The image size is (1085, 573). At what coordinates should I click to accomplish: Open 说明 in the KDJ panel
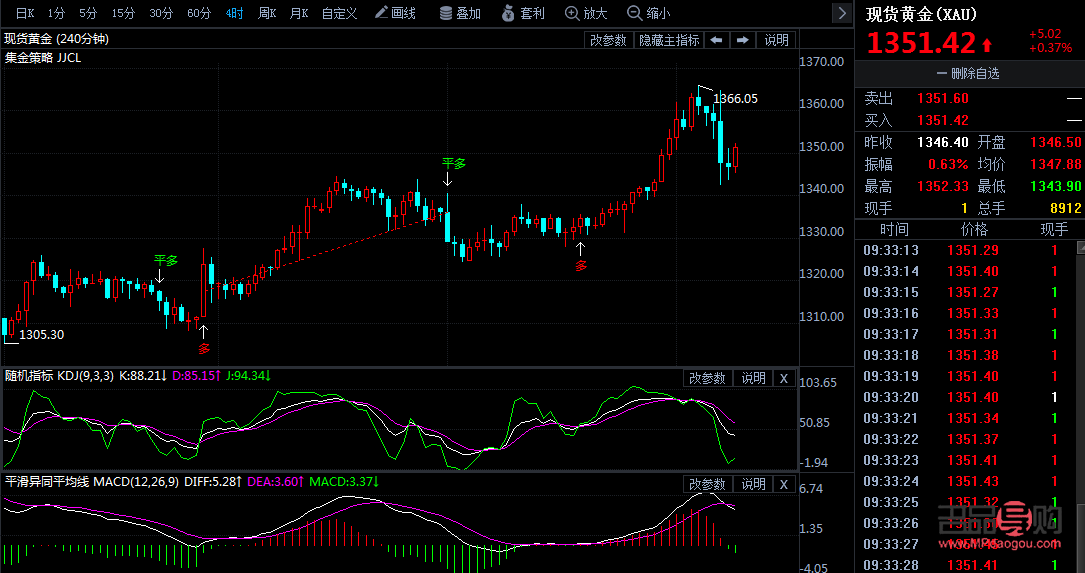click(754, 378)
